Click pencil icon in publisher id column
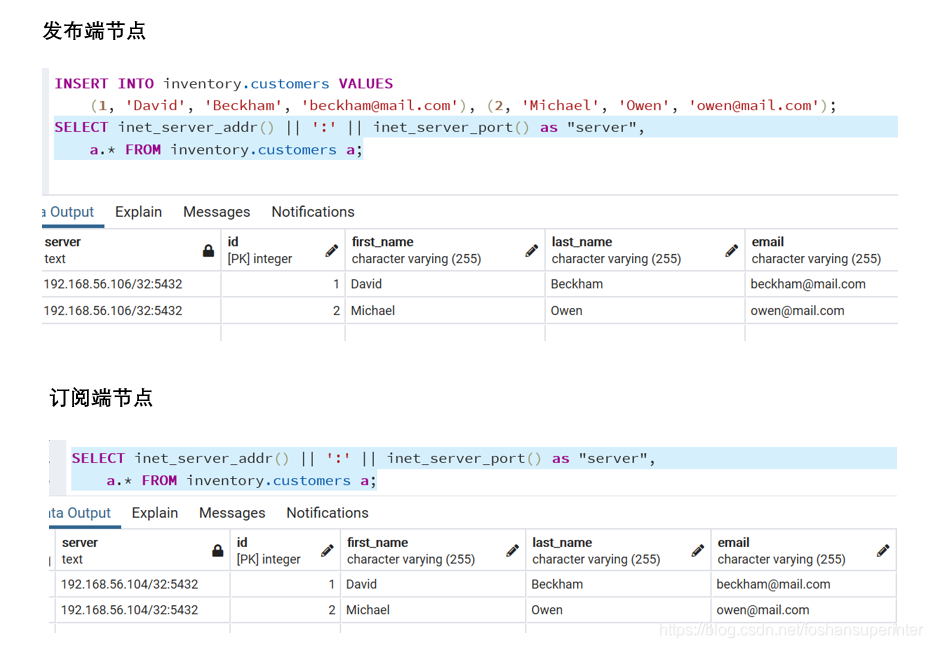This screenshot has height=648, width=933. pos(331,251)
